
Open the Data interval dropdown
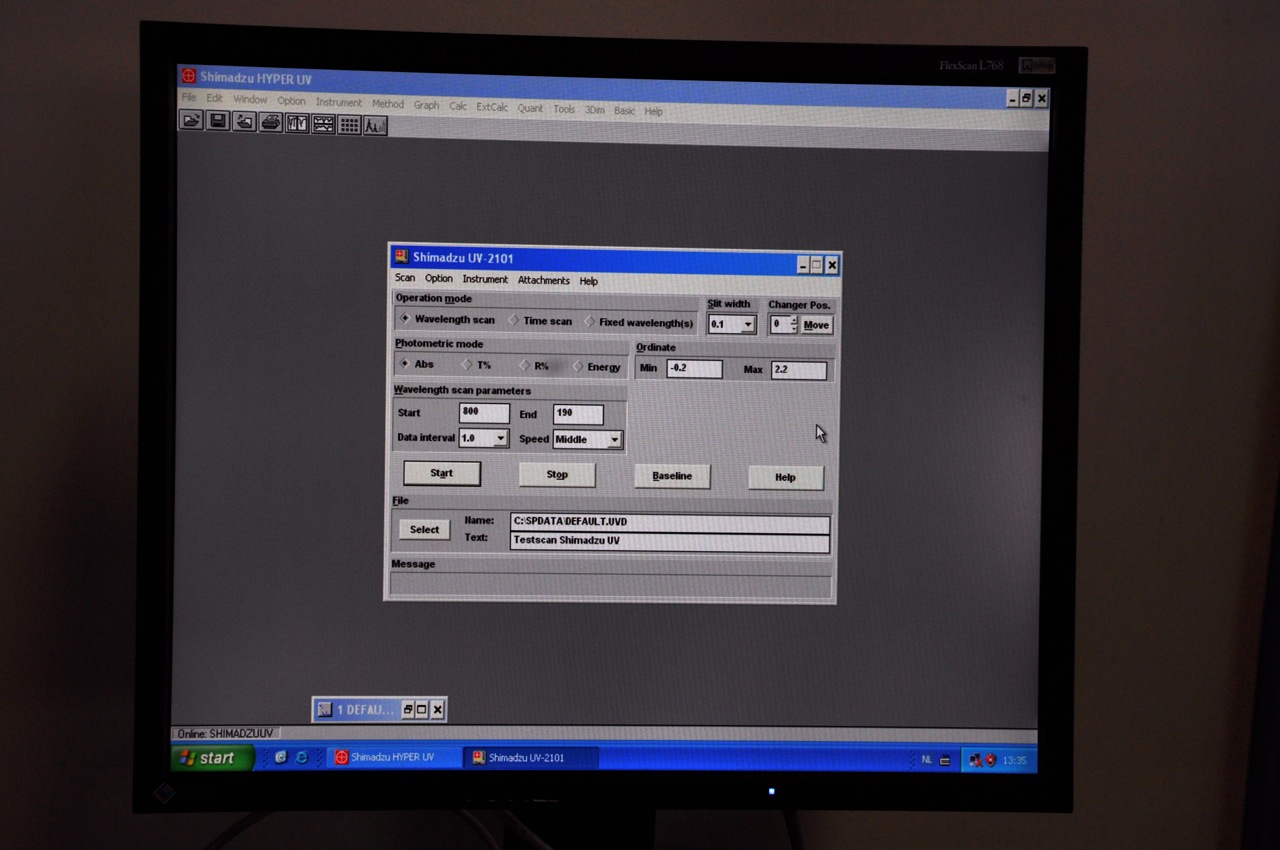[500, 438]
